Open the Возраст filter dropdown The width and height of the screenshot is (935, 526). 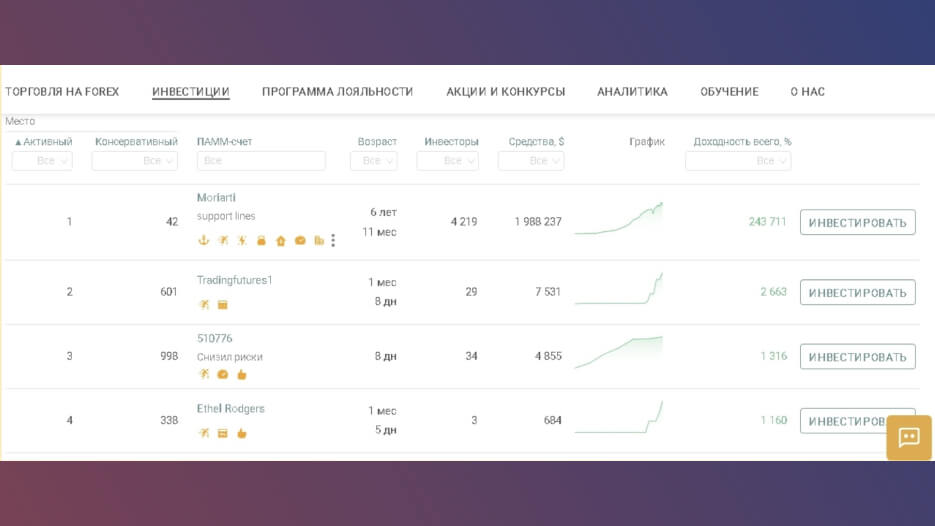coord(374,161)
